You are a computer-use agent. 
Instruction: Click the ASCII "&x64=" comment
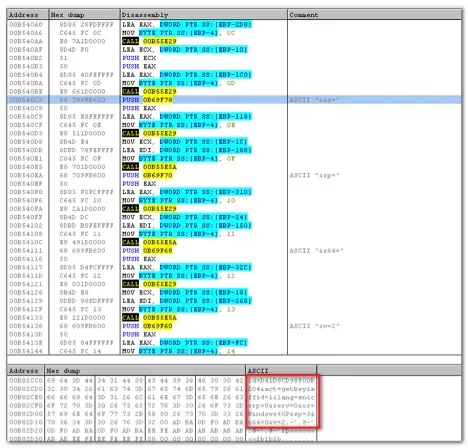pyautogui.click(x=316, y=250)
